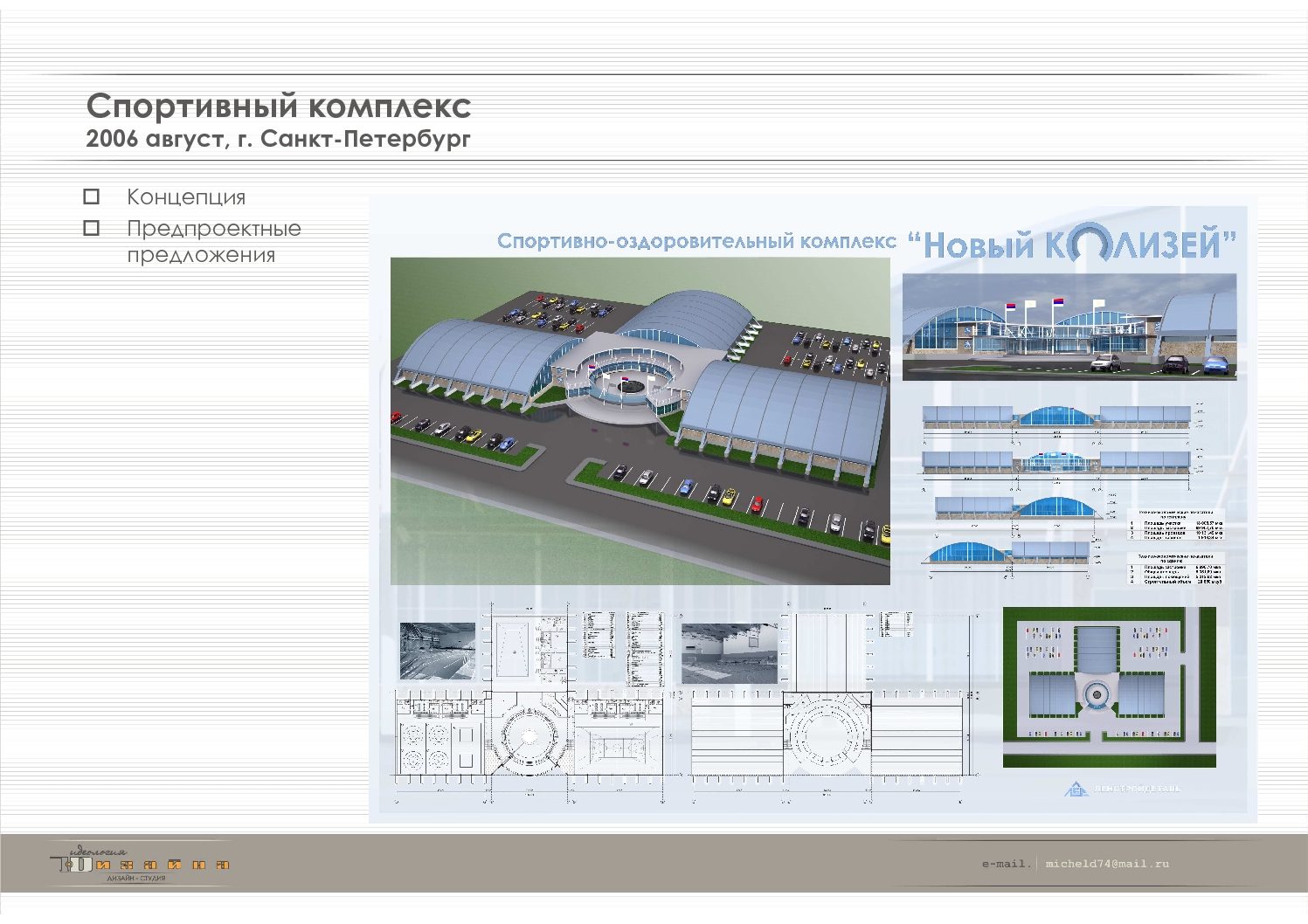
Task: Select the 'Предпроектные предложения' list item
Action: [x=214, y=242]
